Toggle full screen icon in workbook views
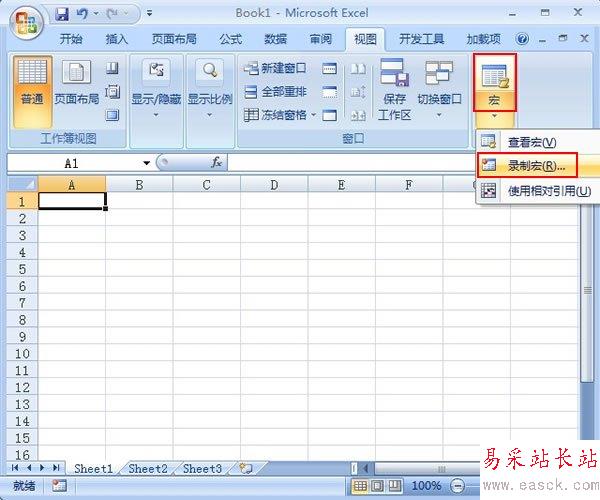The width and height of the screenshot is (600, 500). point(112,115)
